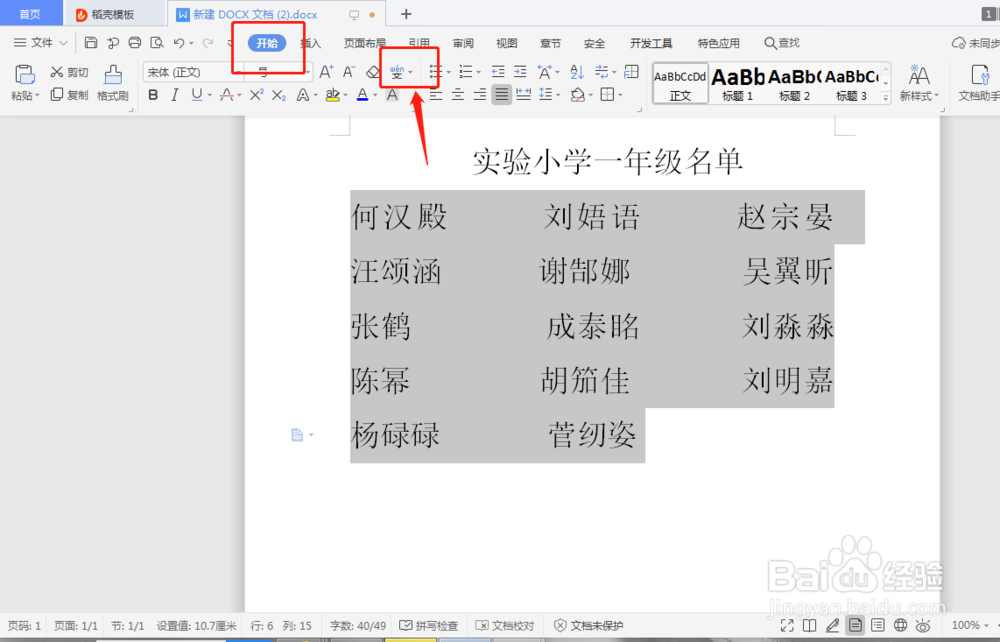Click the 查找 search button
The image size is (1000, 642).
point(782,43)
